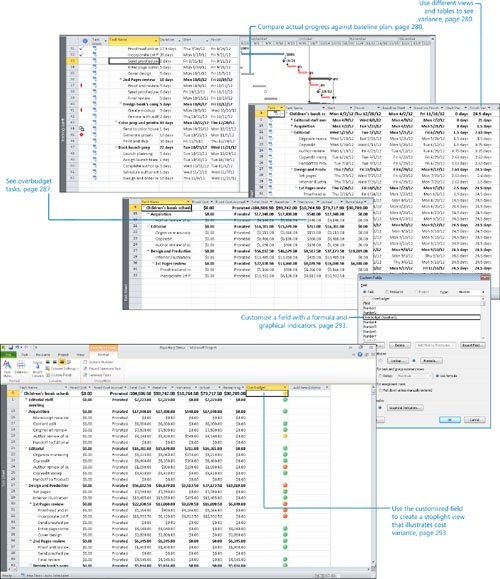500x579 pixels.
Task: Open the Type dropdown showing Number
Action: [x=472, y=292]
